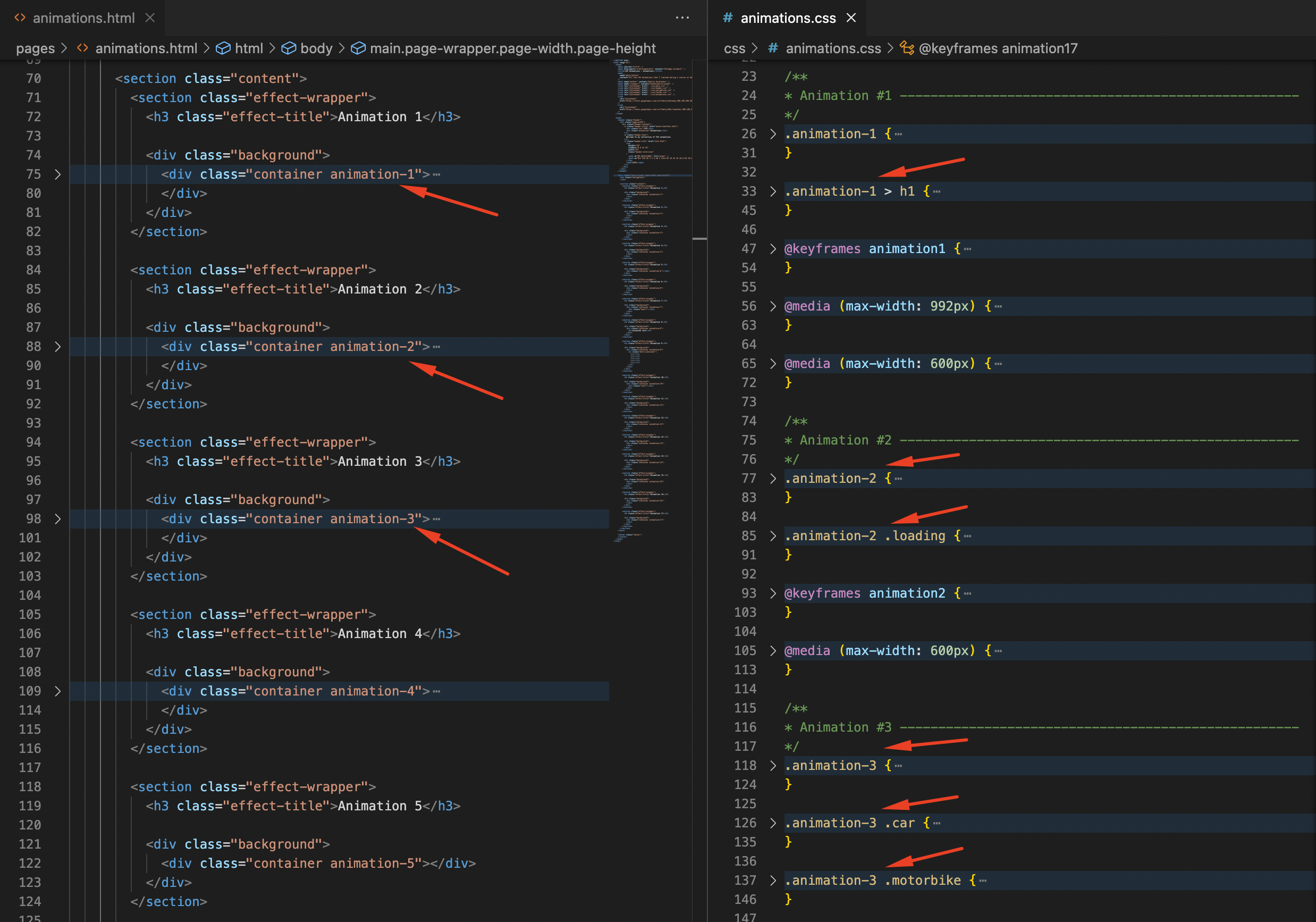1316x922 pixels.
Task: Unfold '.animation-2 .loading' rule on line 85
Action: [773, 535]
